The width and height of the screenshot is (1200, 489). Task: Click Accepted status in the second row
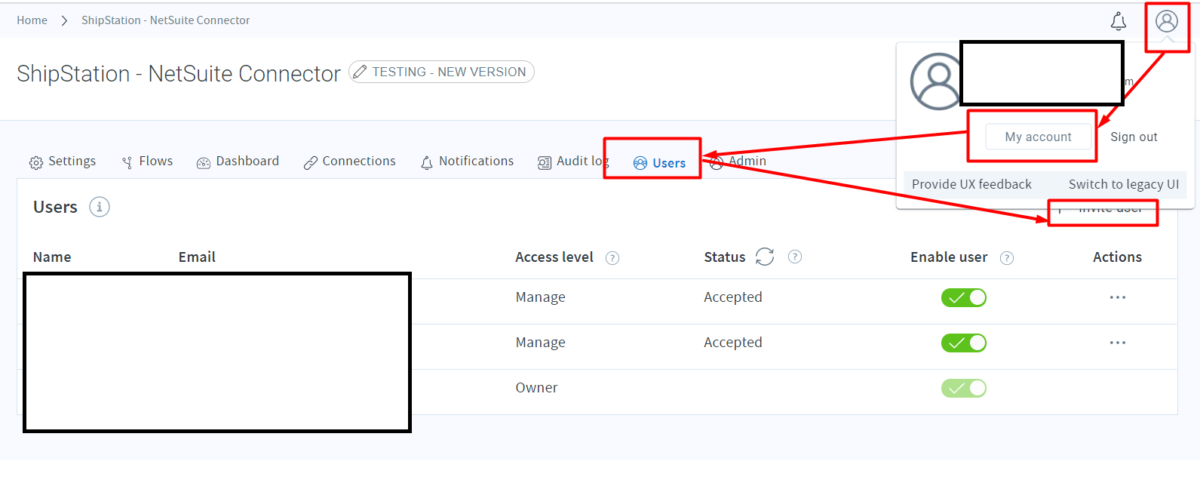(733, 342)
